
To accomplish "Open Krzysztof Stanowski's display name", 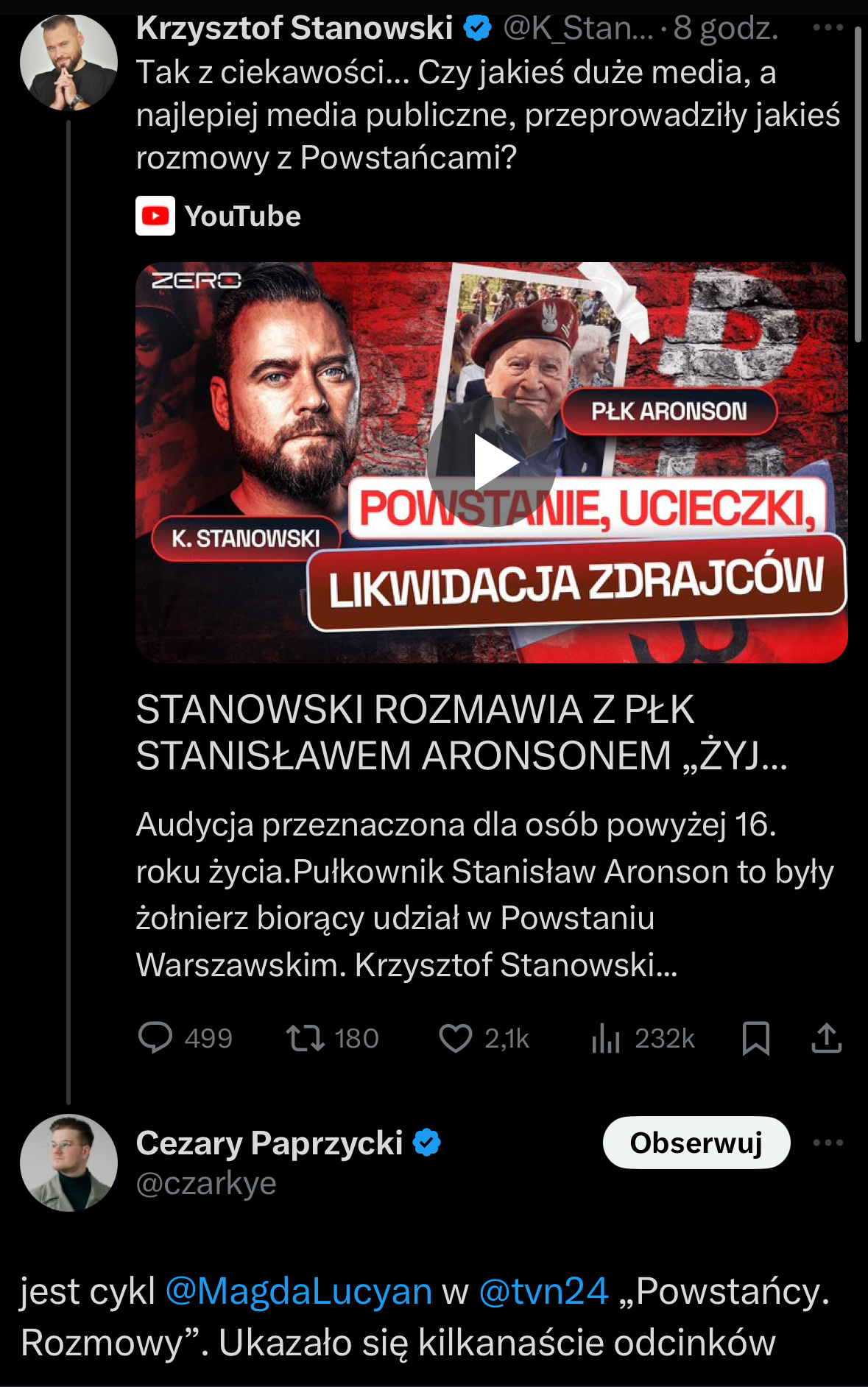I will [x=294, y=28].
